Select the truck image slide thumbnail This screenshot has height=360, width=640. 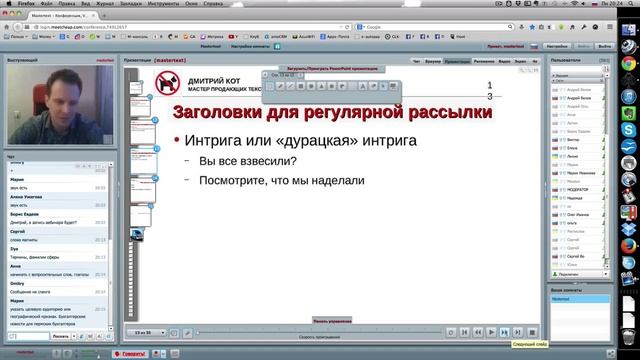click(x=137, y=234)
